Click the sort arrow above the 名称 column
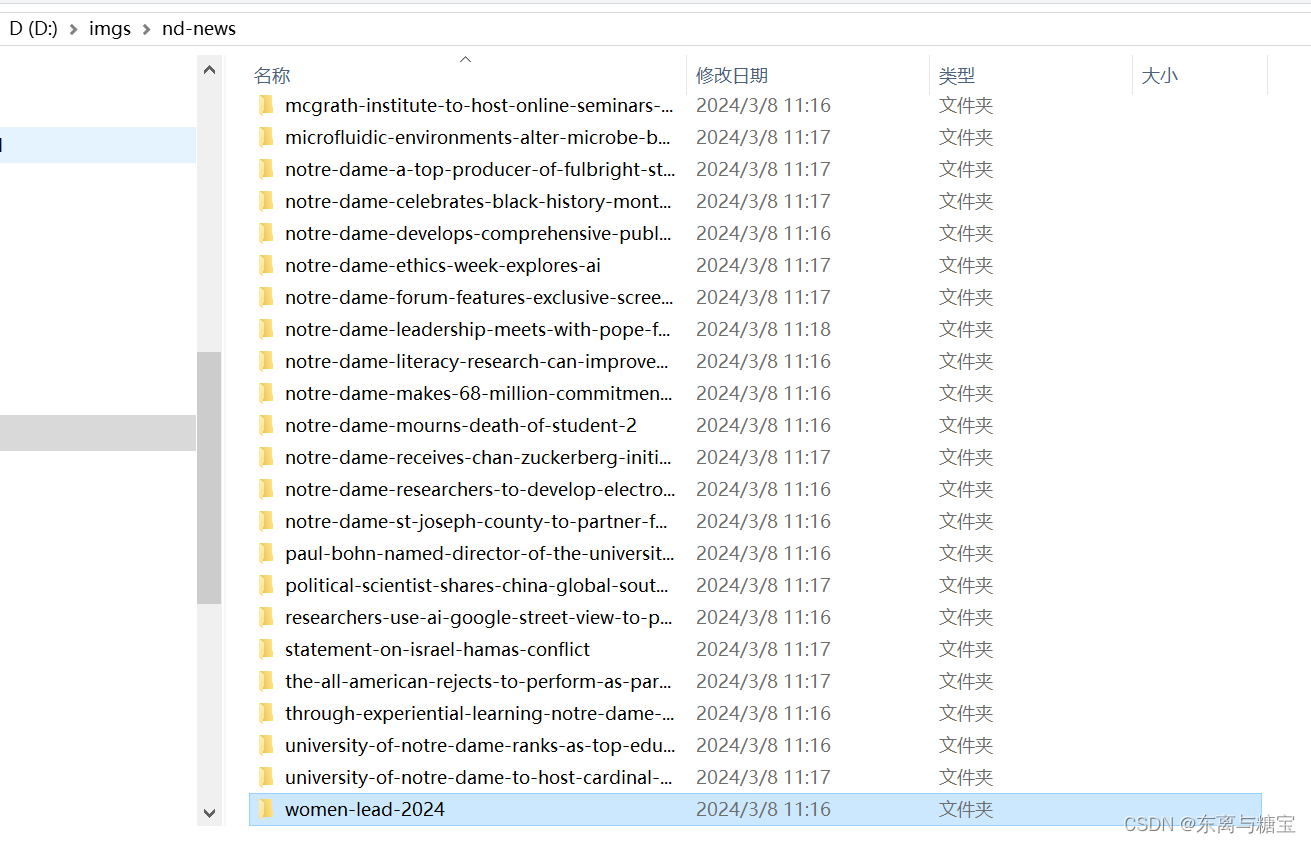 (x=465, y=60)
